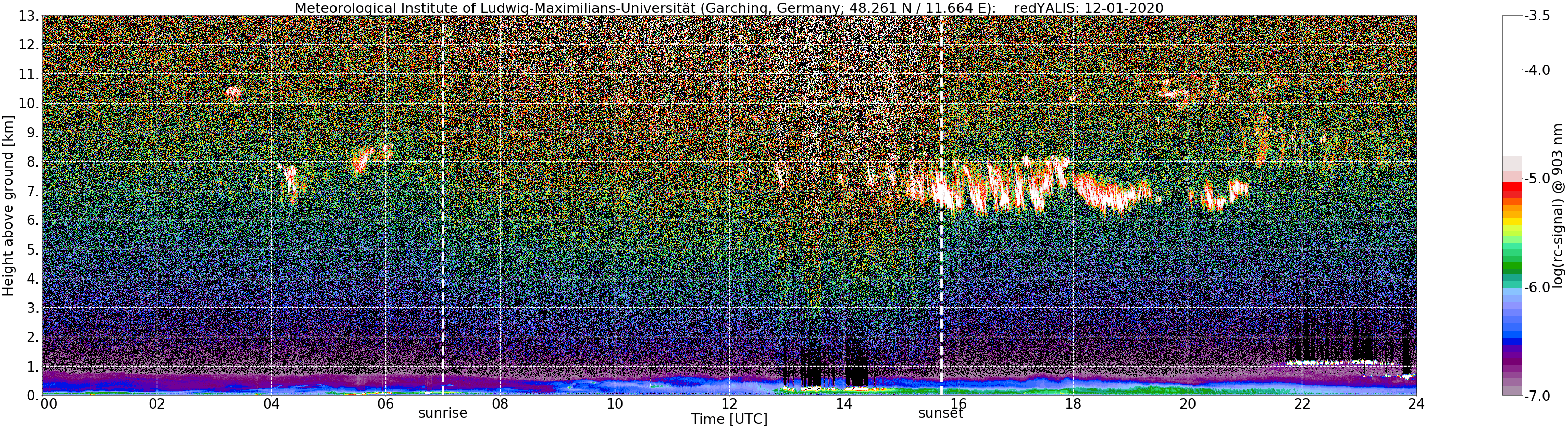Click the y-axis tick label '10.'
Image resolution: width=1568 pixels, height=429 pixels.
click(x=29, y=104)
